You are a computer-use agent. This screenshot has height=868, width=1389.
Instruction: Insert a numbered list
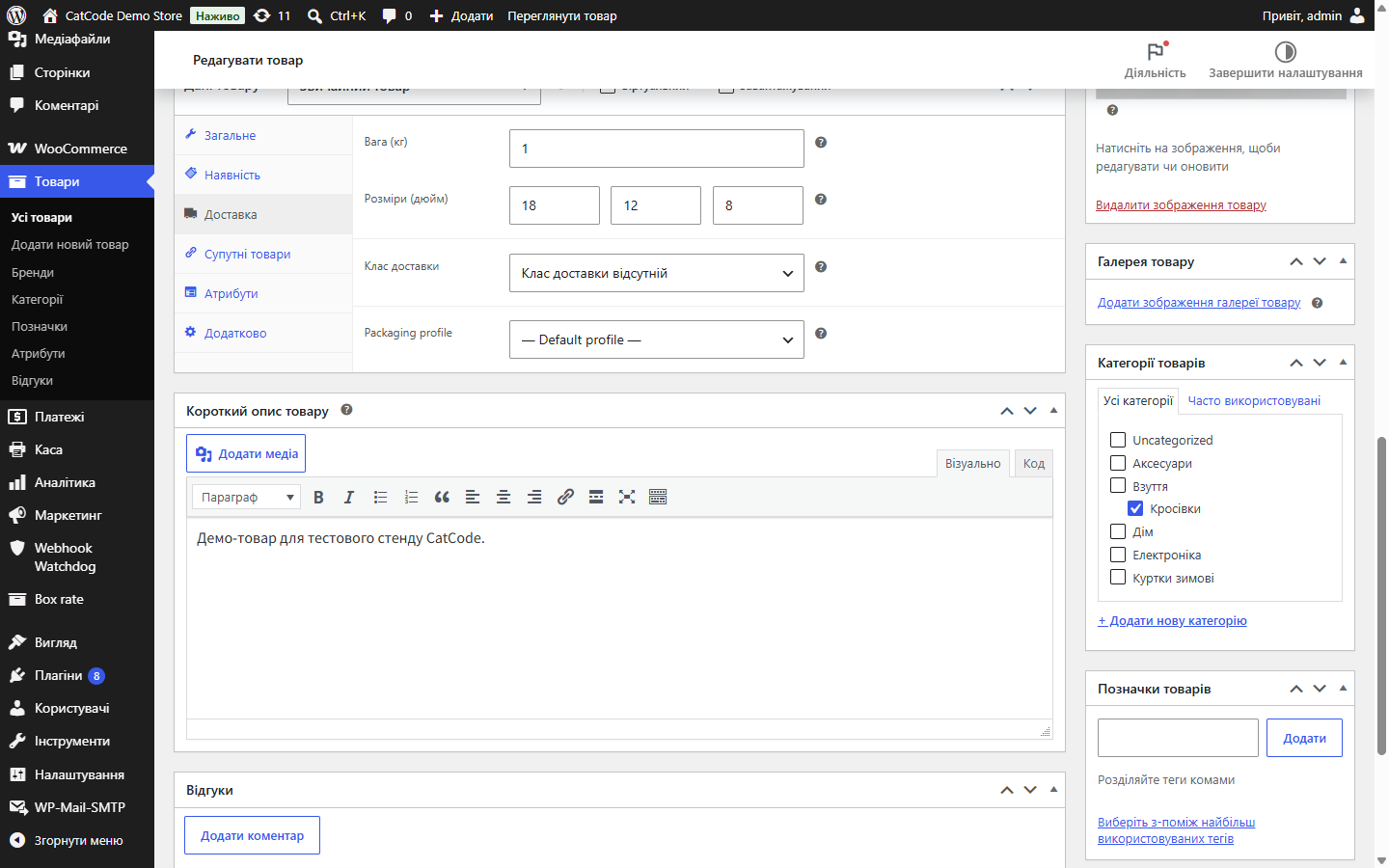411,497
